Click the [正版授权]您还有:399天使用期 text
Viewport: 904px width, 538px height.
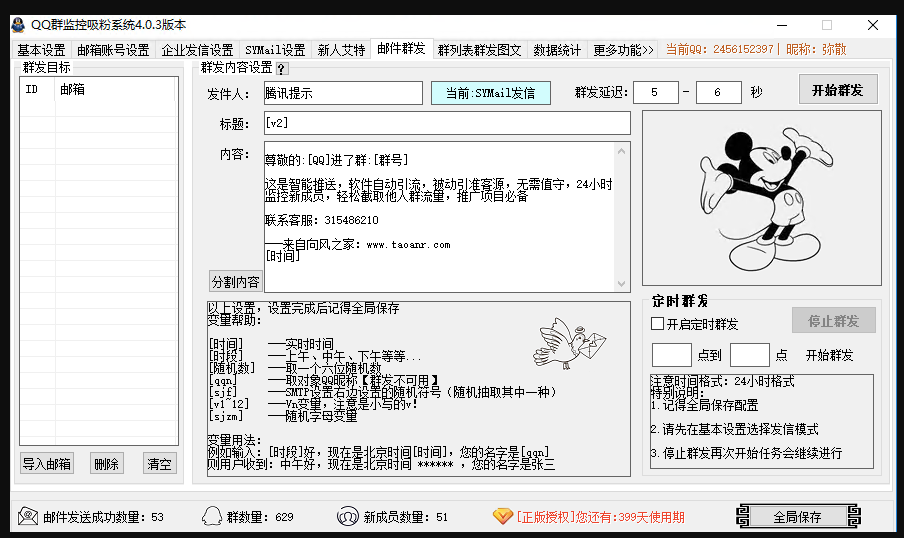pyautogui.click(x=601, y=517)
